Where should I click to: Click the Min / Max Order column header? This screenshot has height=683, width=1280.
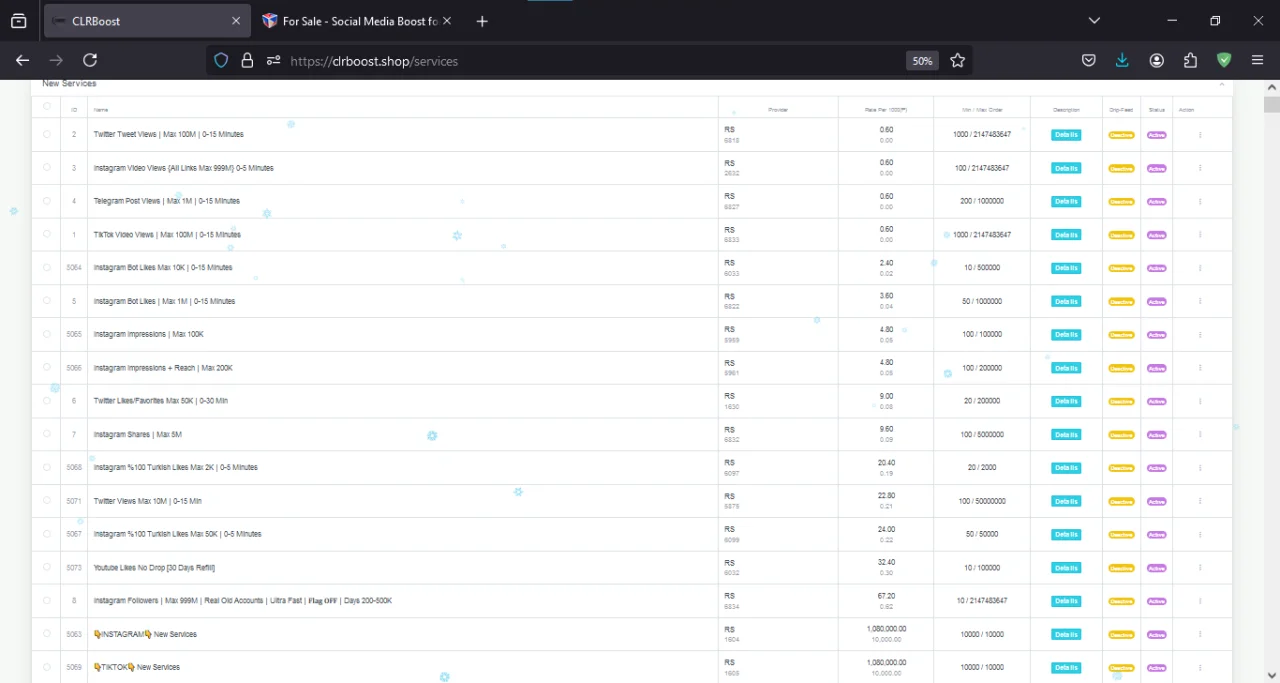click(982, 109)
